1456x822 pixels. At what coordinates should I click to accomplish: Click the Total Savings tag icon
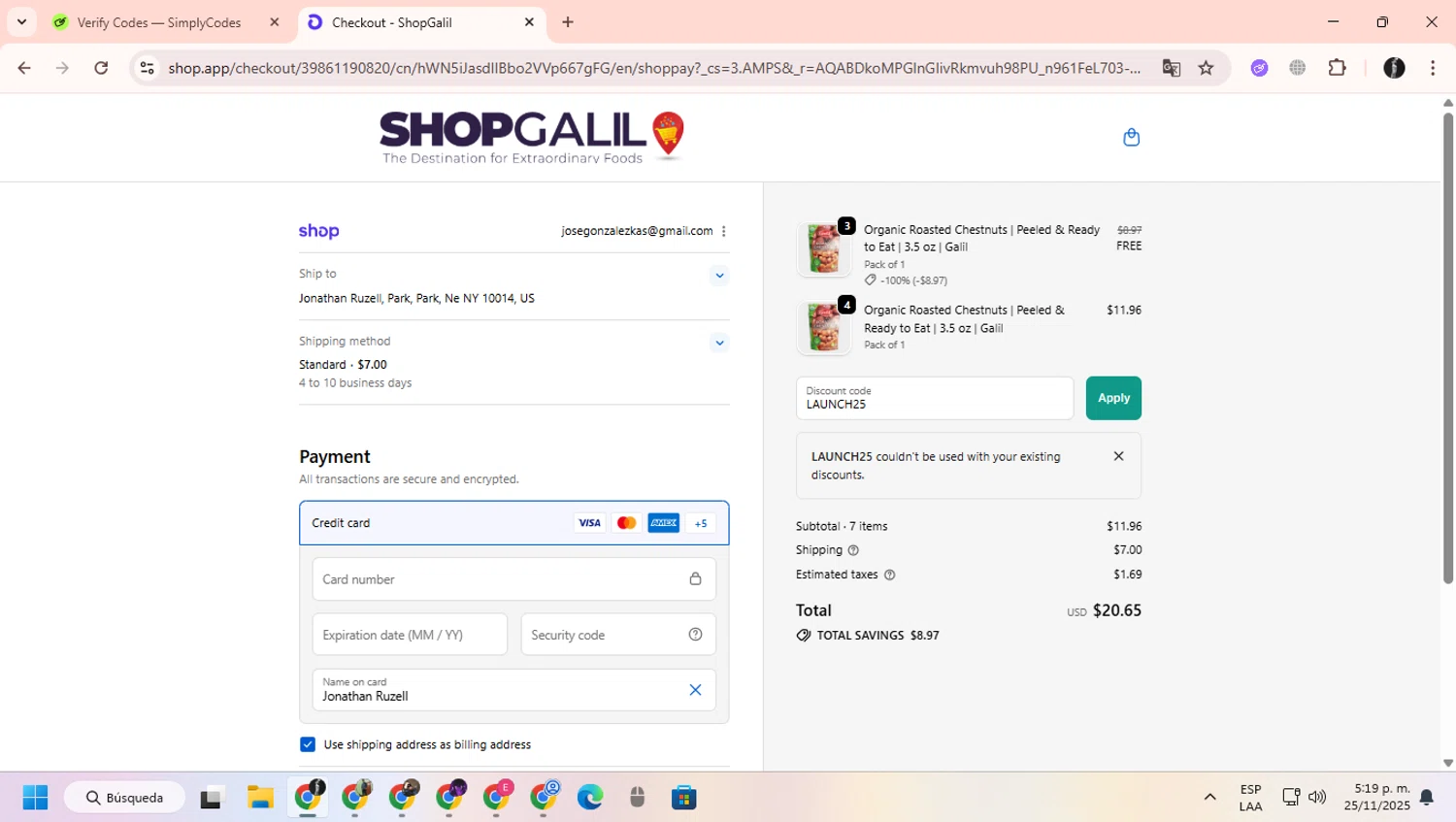(804, 636)
